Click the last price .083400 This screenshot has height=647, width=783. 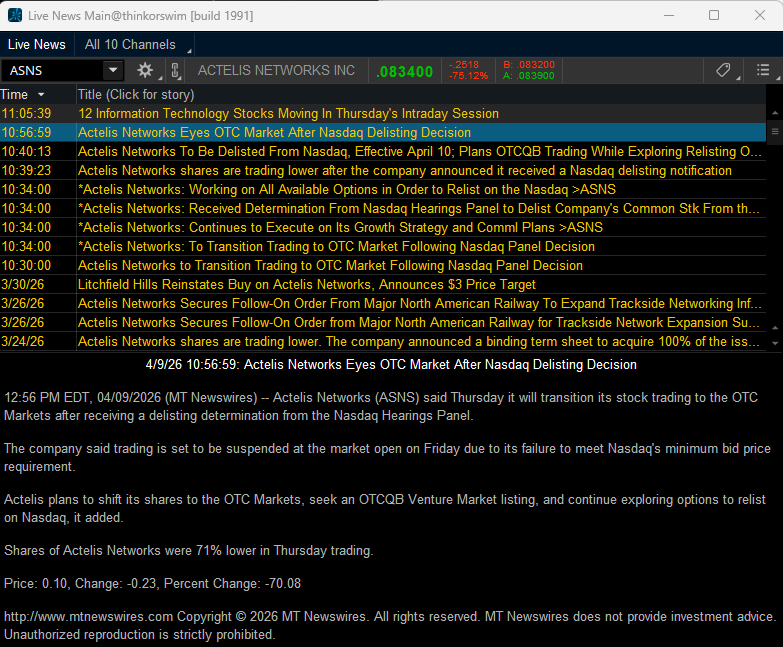404,71
